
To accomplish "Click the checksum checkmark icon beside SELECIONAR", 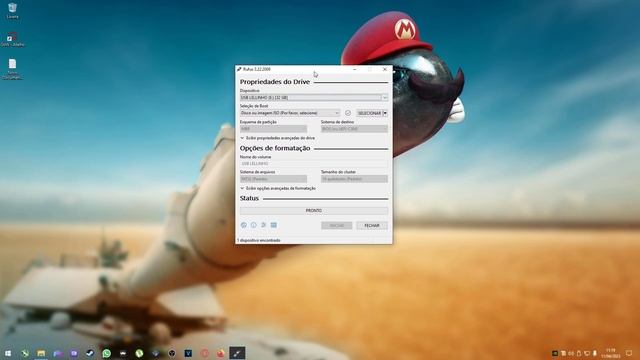I will click(348, 113).
